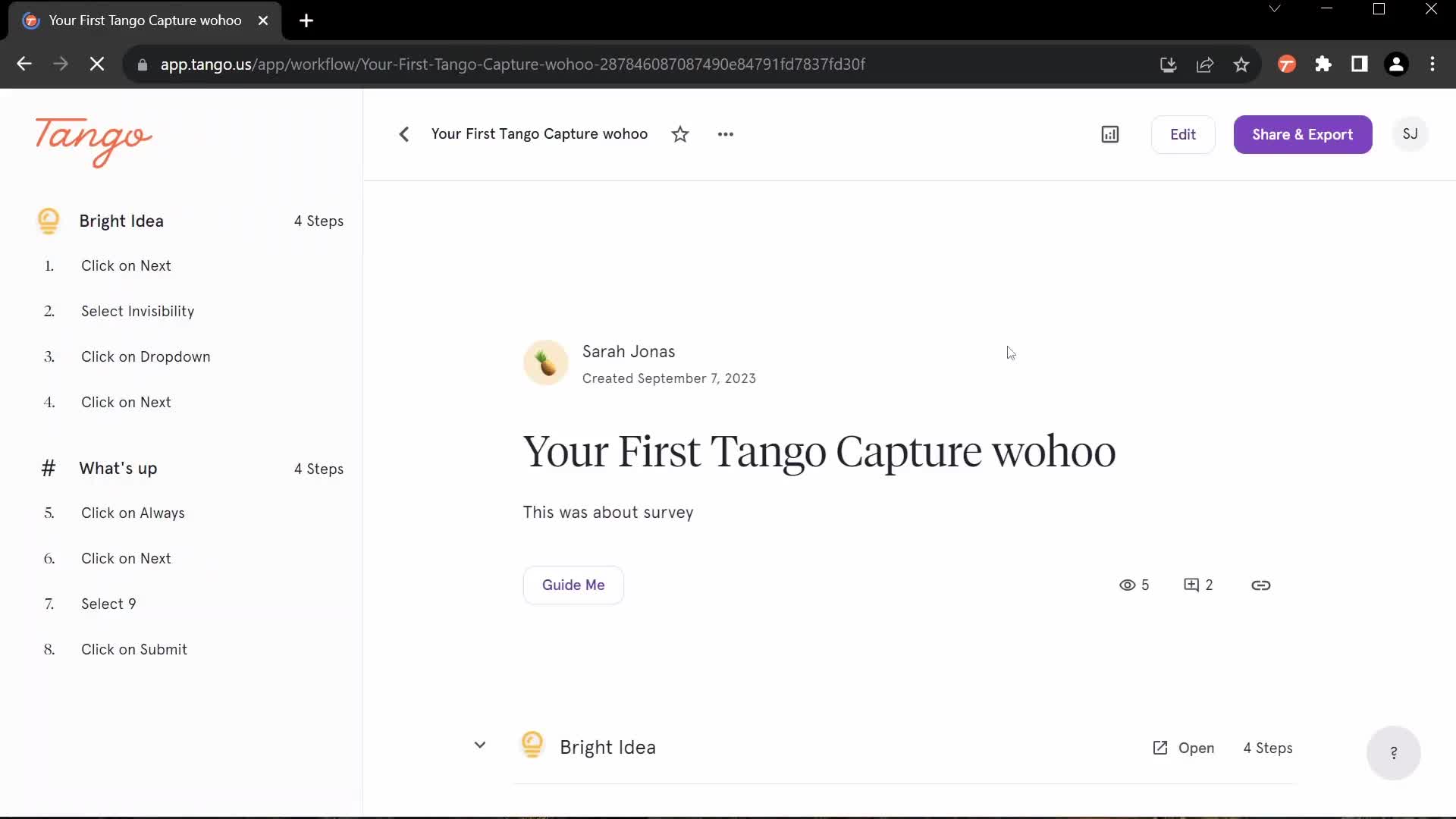The image size is (1456, 819).
Task: Open a new browser tab
Action: [x=306, y=20]
